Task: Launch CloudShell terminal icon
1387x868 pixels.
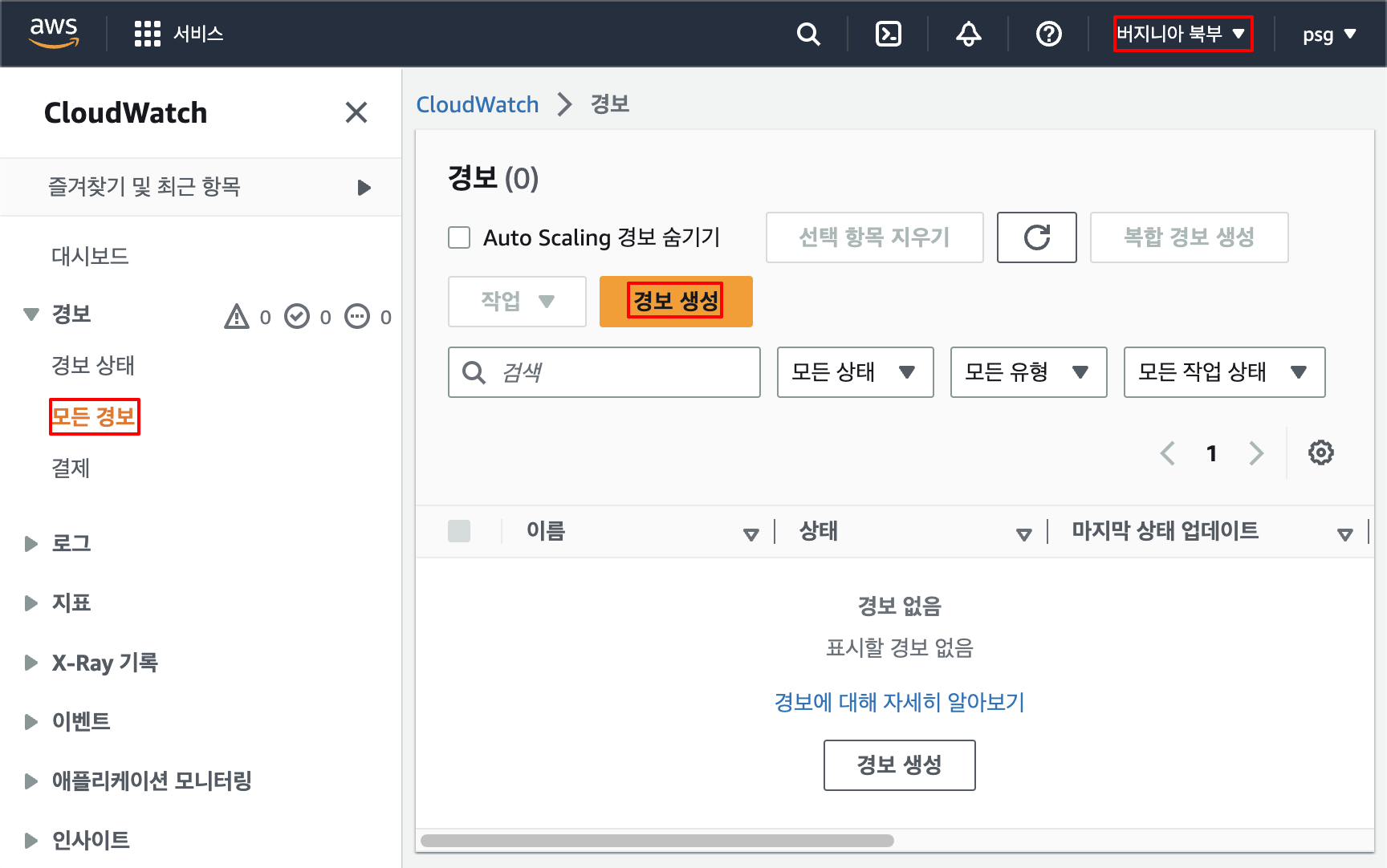Action: click(x=889, y=34)
